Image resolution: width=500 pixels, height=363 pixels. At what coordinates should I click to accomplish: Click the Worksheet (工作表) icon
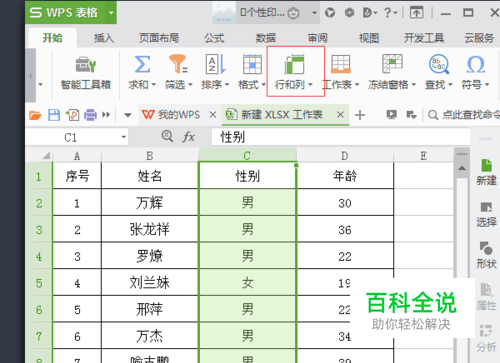340,64
